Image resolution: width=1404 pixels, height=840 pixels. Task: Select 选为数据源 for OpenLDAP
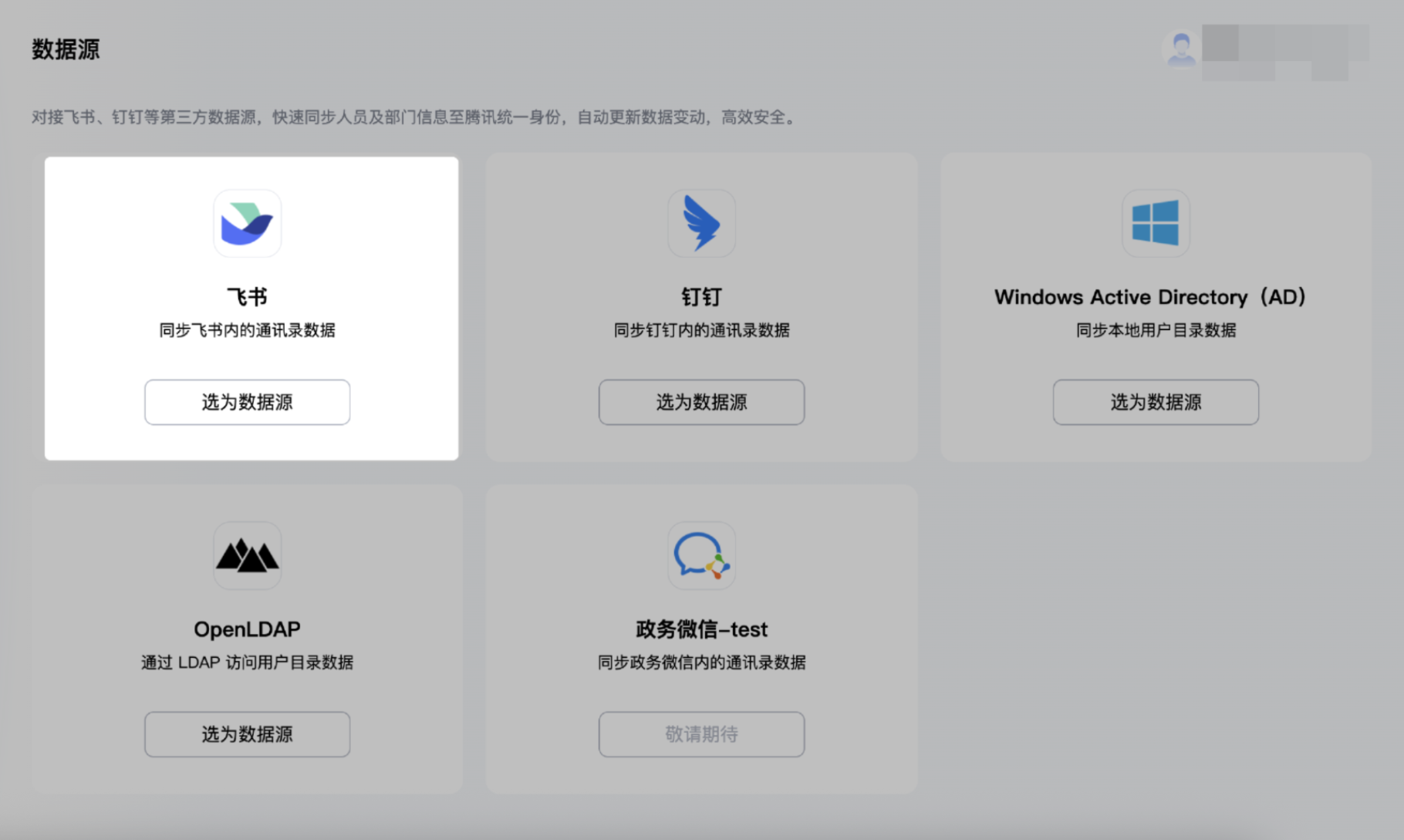tap(247, 734)
